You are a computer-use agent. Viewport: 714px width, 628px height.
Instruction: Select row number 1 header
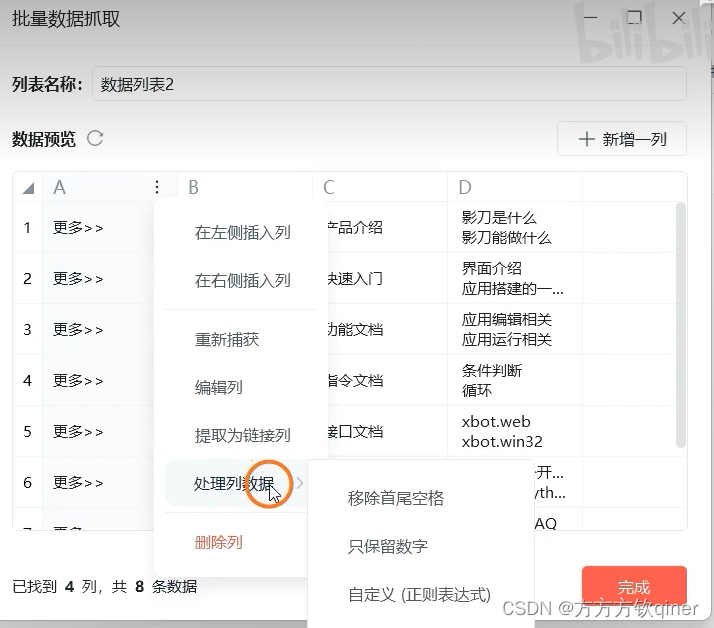pos(27,227)
